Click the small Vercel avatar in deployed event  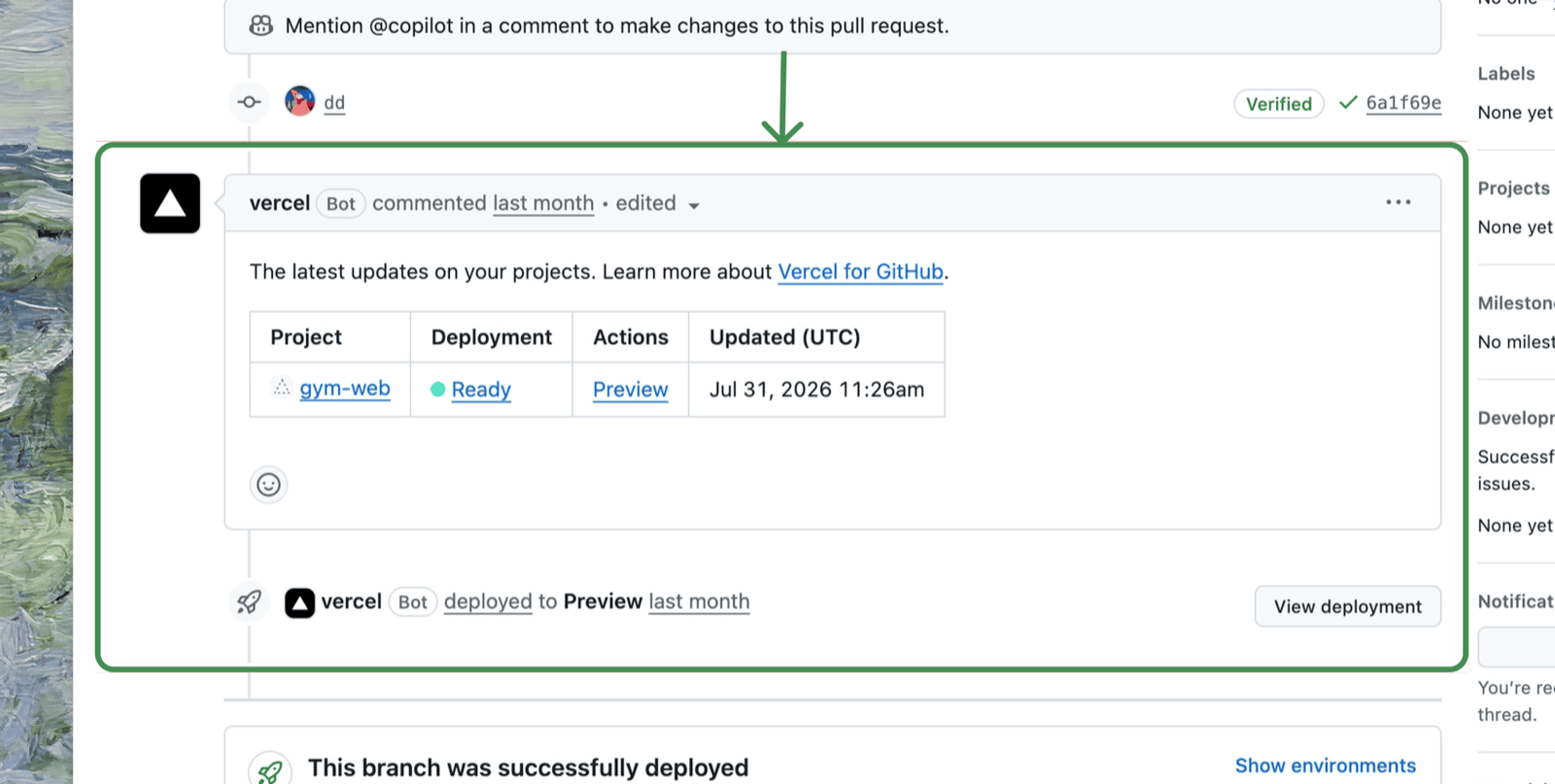[299, 603]
